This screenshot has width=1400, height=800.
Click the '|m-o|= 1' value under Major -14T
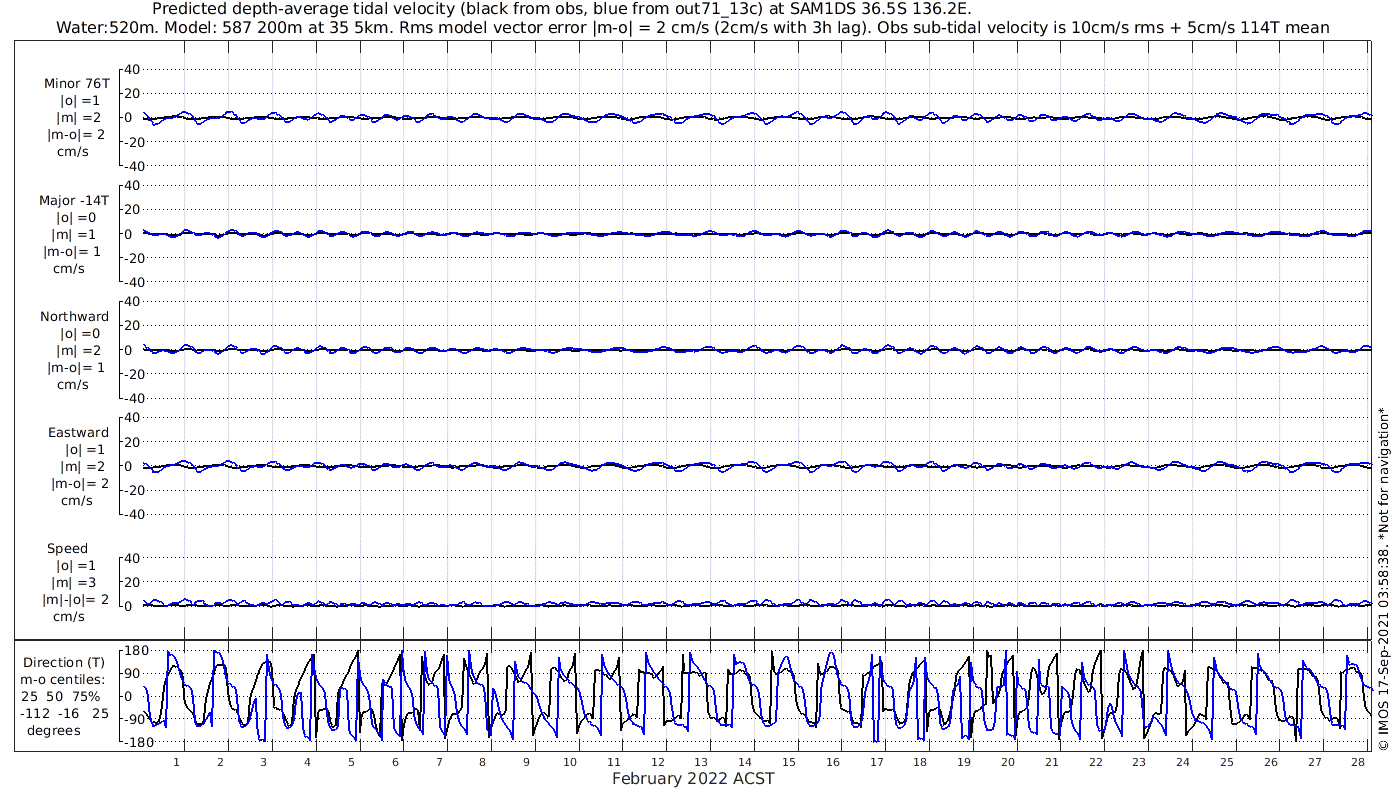[x=74, y=251]
